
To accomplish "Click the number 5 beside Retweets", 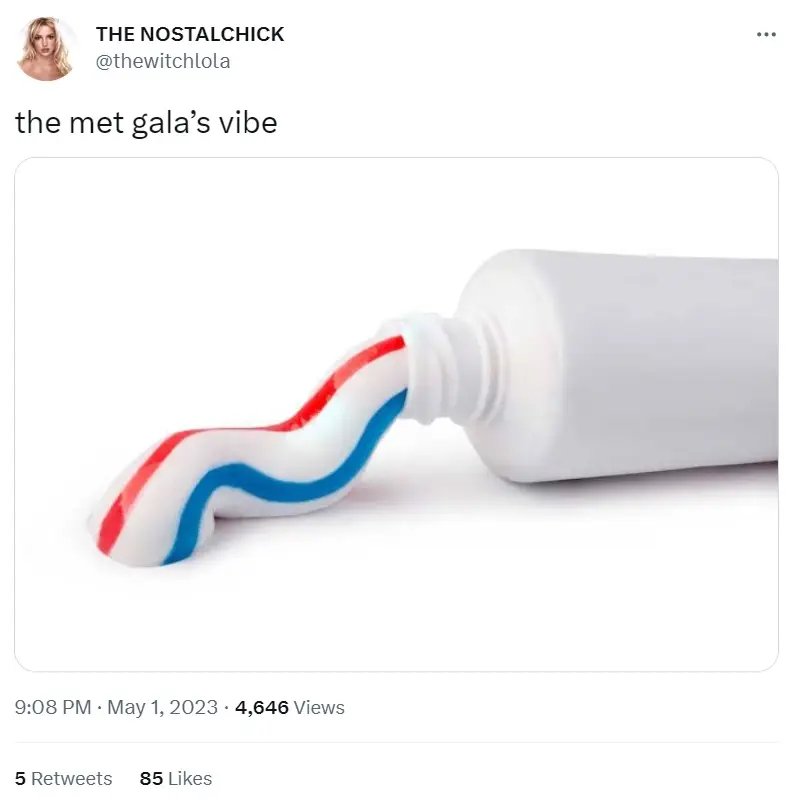I will [20, 778].
